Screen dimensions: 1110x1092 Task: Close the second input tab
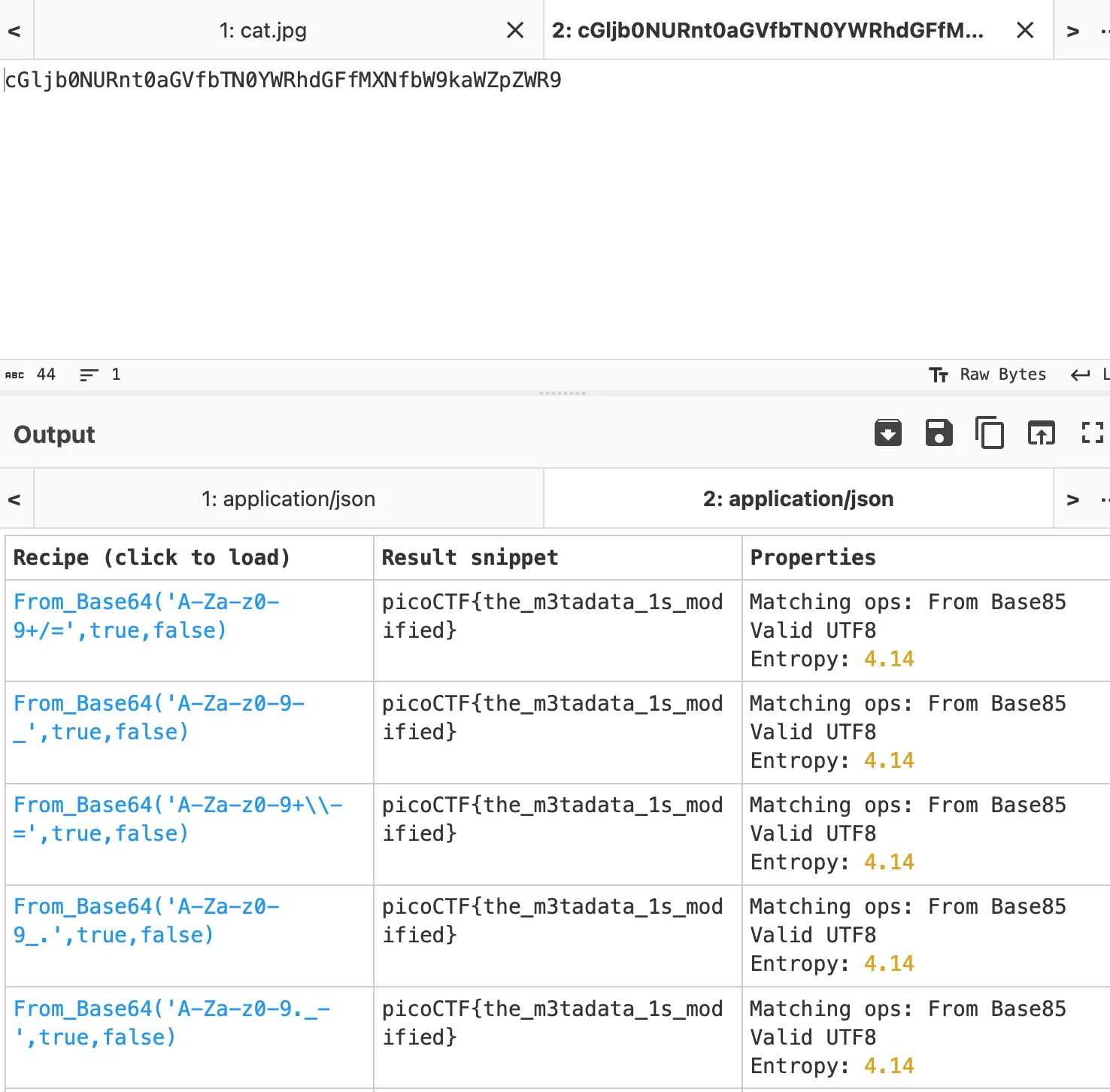click(x=1025, y=30)
